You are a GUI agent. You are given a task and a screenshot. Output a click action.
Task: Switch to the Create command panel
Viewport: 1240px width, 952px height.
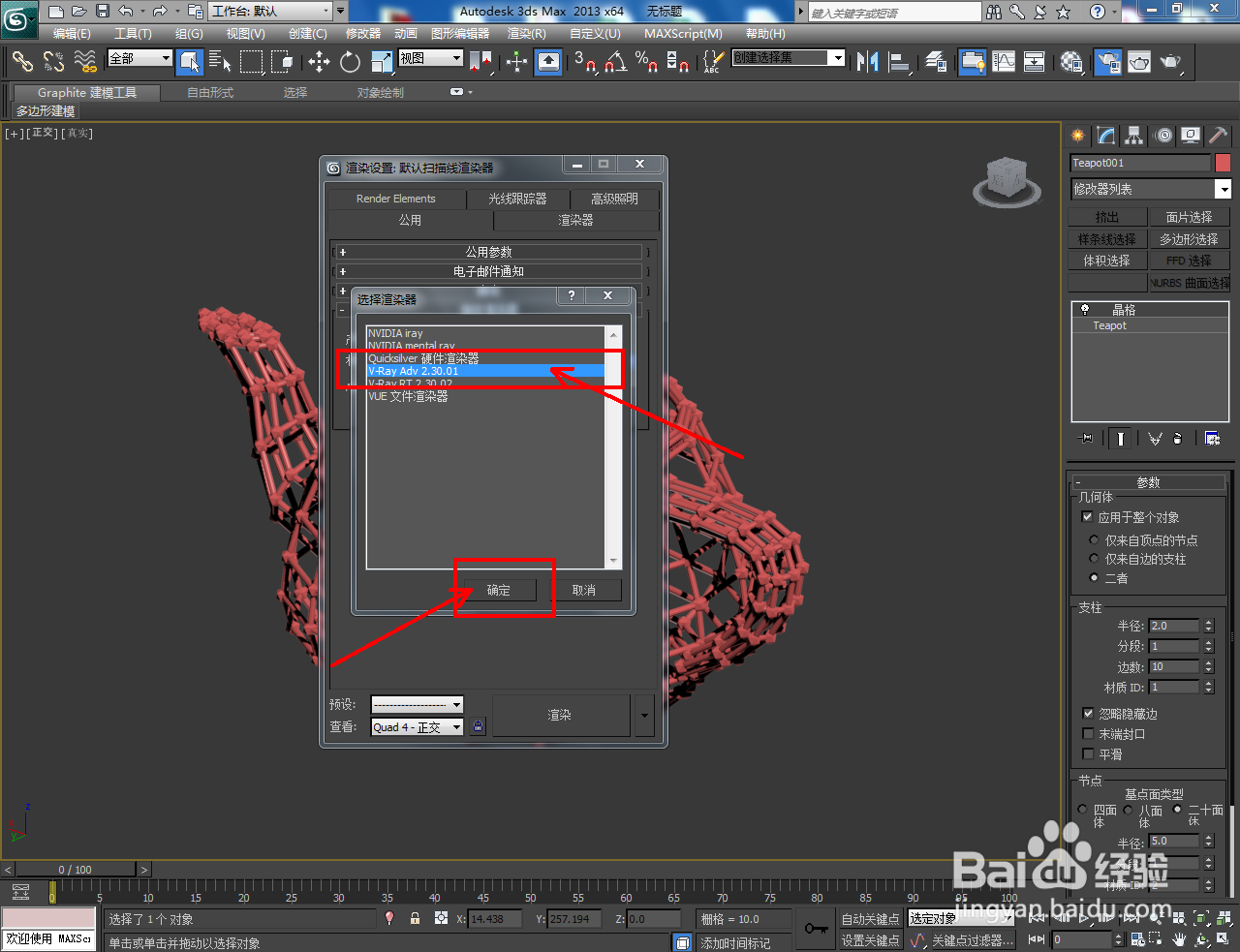click(x=1078, y=136)
